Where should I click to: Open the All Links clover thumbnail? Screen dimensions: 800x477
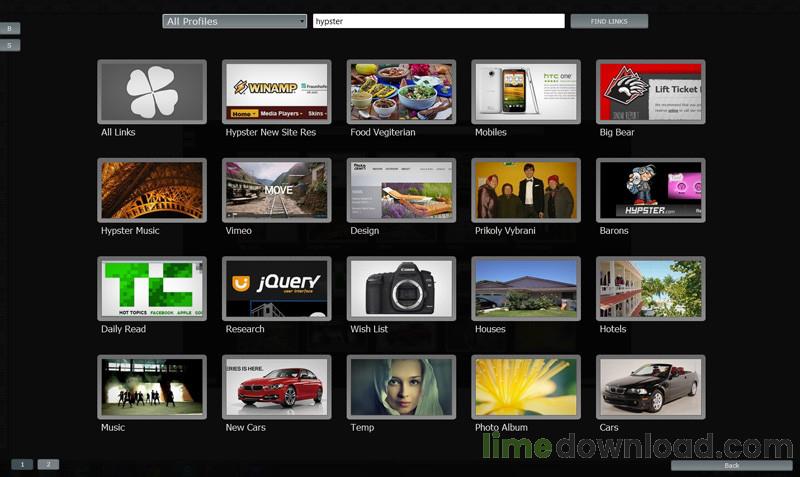tap(152, 92)
